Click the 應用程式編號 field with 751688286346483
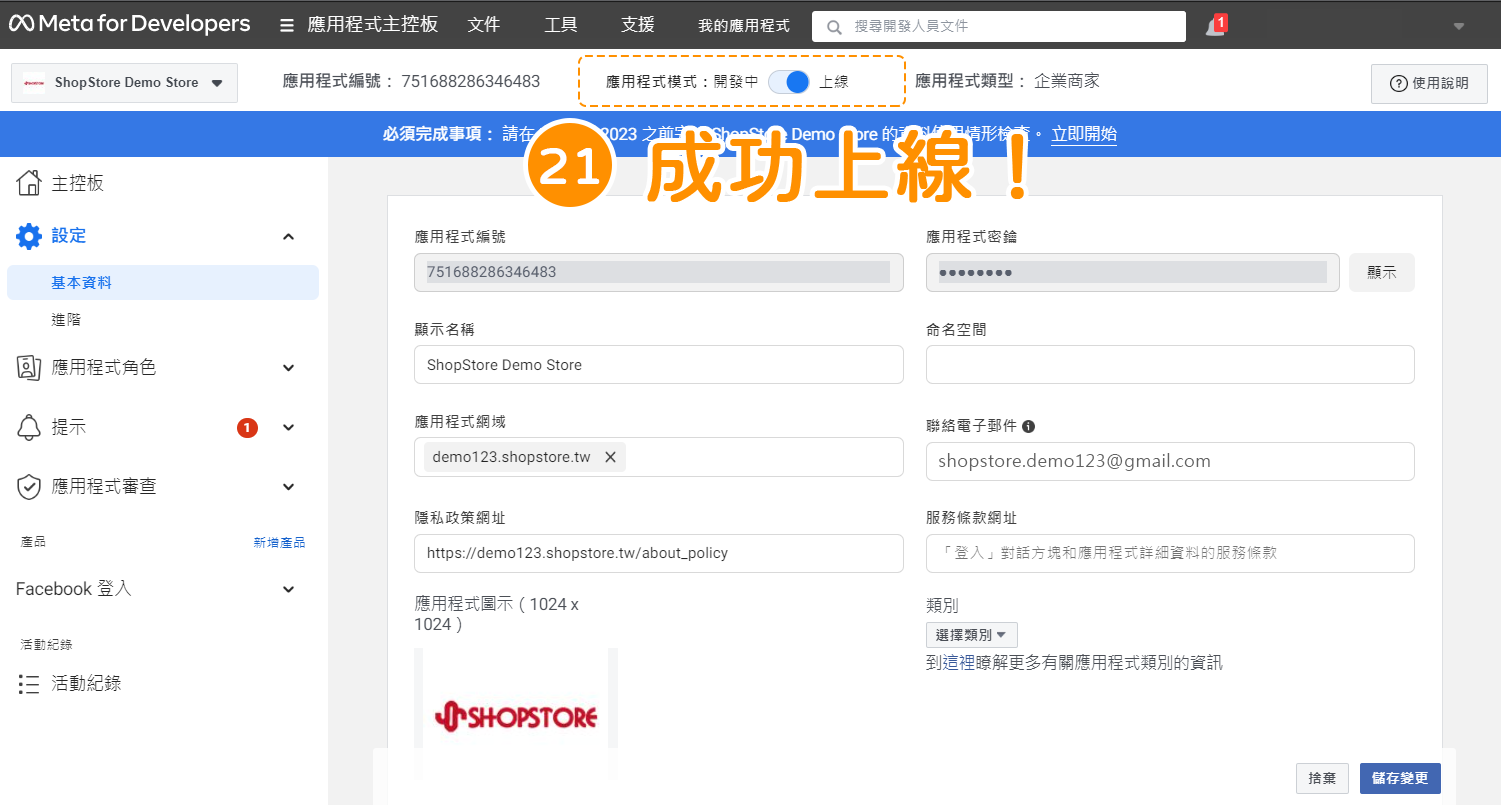 pyautogui.click(x=659, y=272)
